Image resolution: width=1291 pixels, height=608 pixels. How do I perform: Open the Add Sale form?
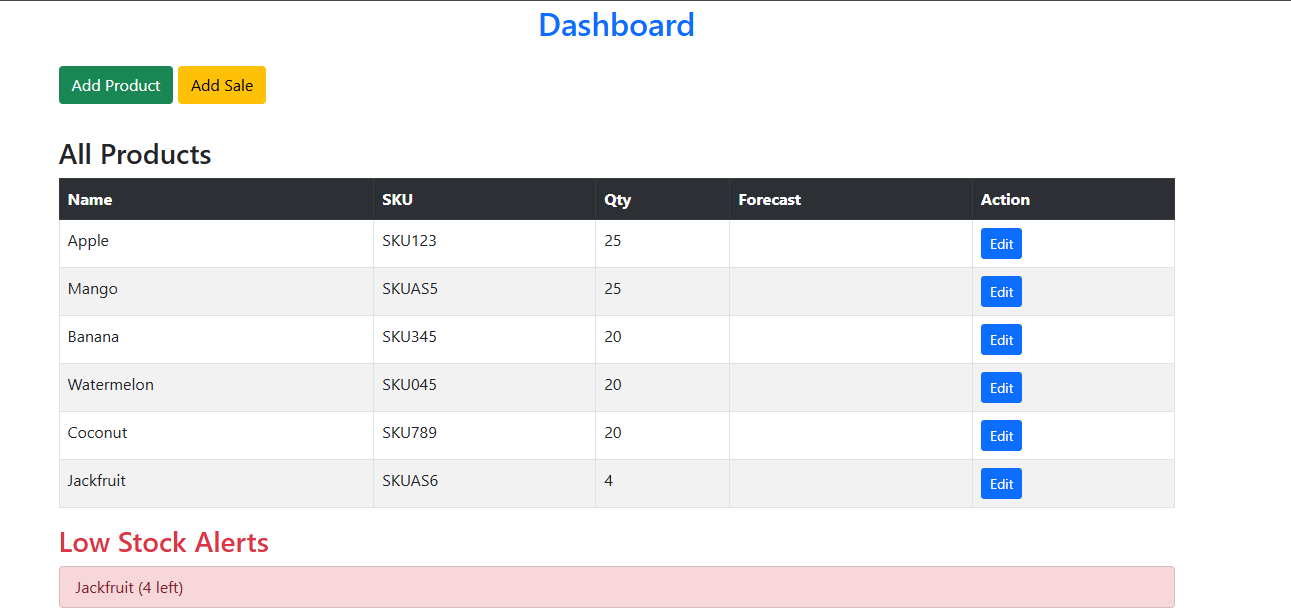tap(222, 85)
